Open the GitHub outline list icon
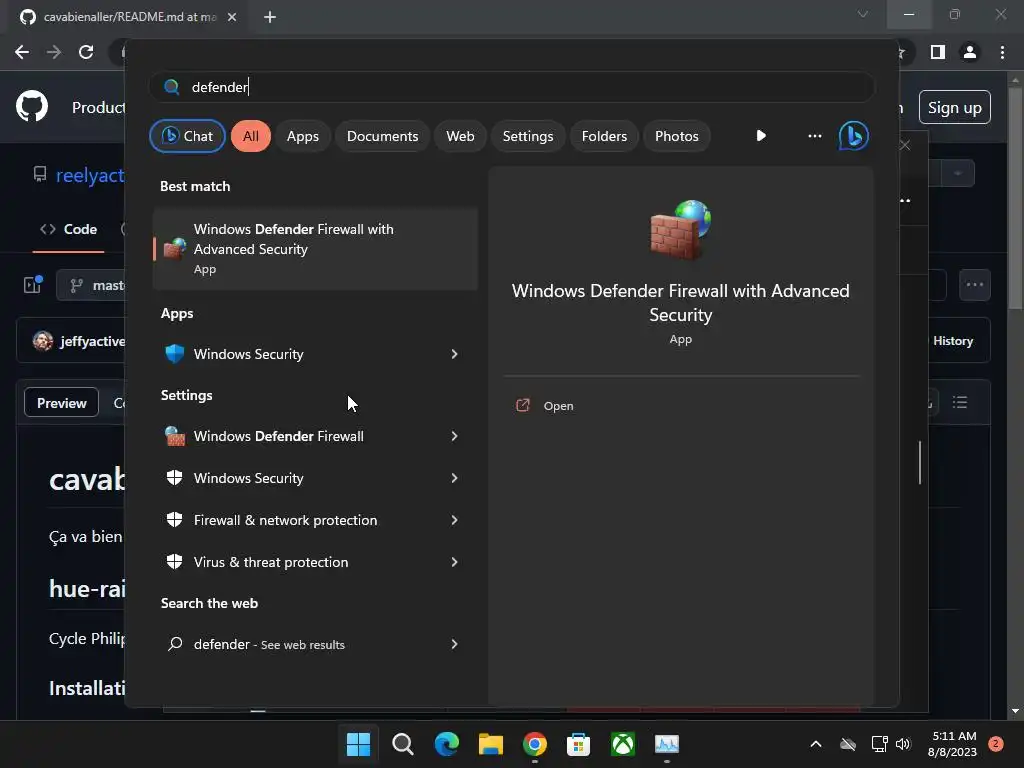Screen dimensions: 1024x768 [959, 402]
